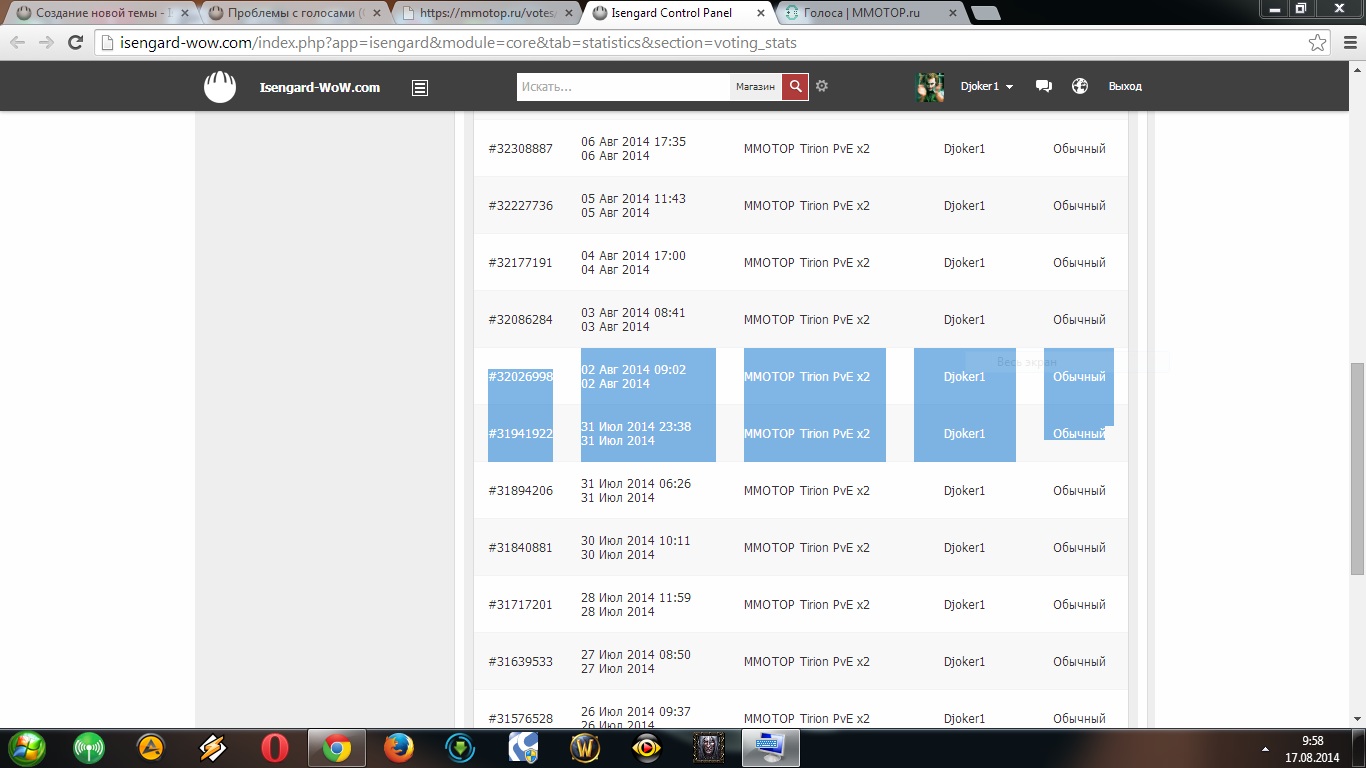1366x768 pixels.
Task: Click the Isengard-WoW.com site title link
Action: pyautogui.click(x=320, y=87)
